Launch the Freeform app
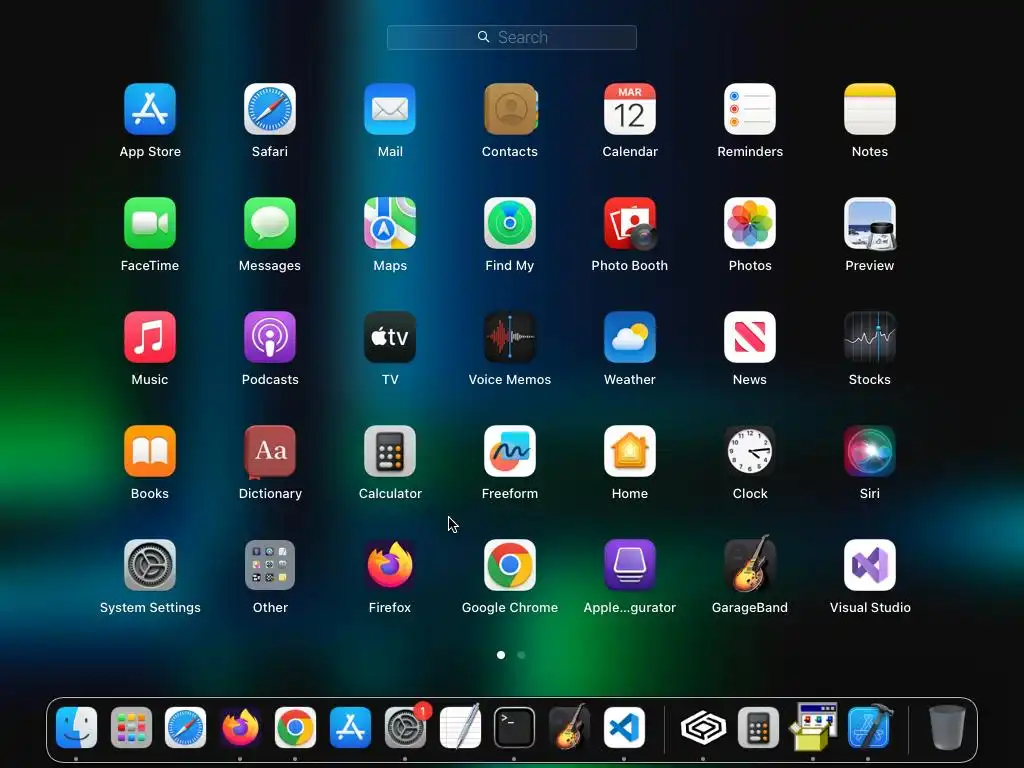1024x768 pixels. pyautogui.click(x=510, y=451)
